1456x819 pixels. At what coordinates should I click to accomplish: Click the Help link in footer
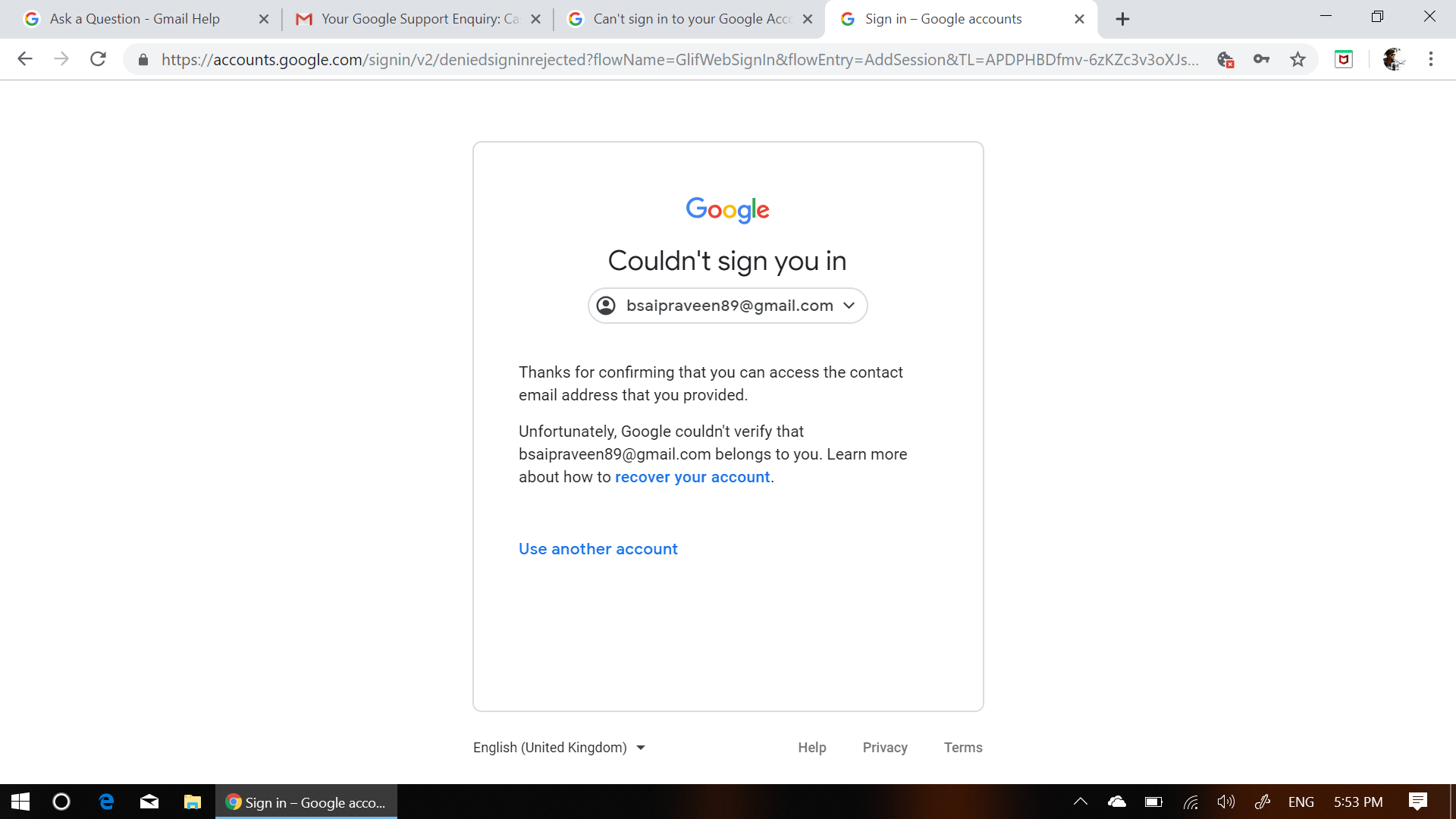(x=812, y=747)
